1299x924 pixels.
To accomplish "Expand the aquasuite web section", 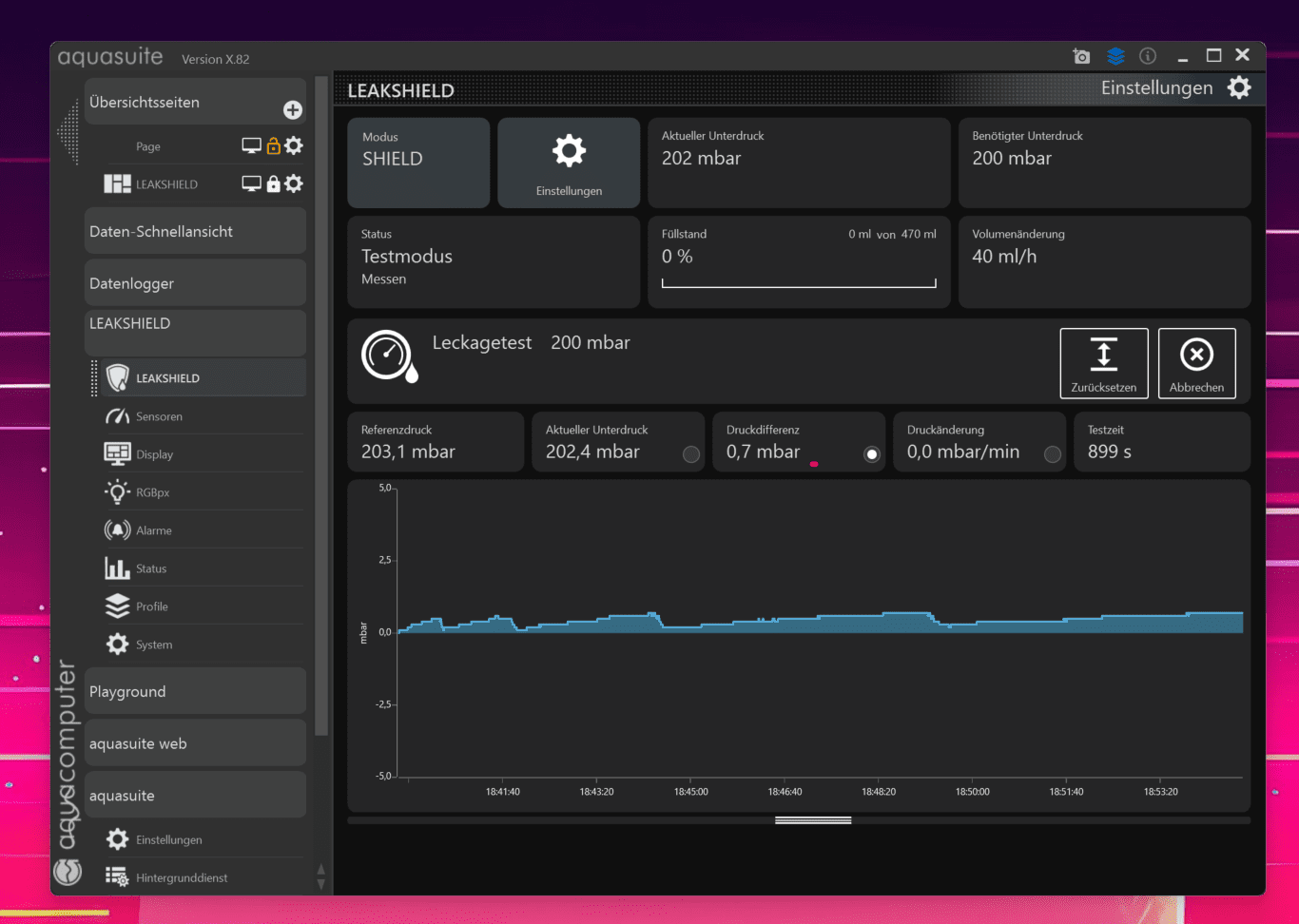I will [x=195, y=743].
